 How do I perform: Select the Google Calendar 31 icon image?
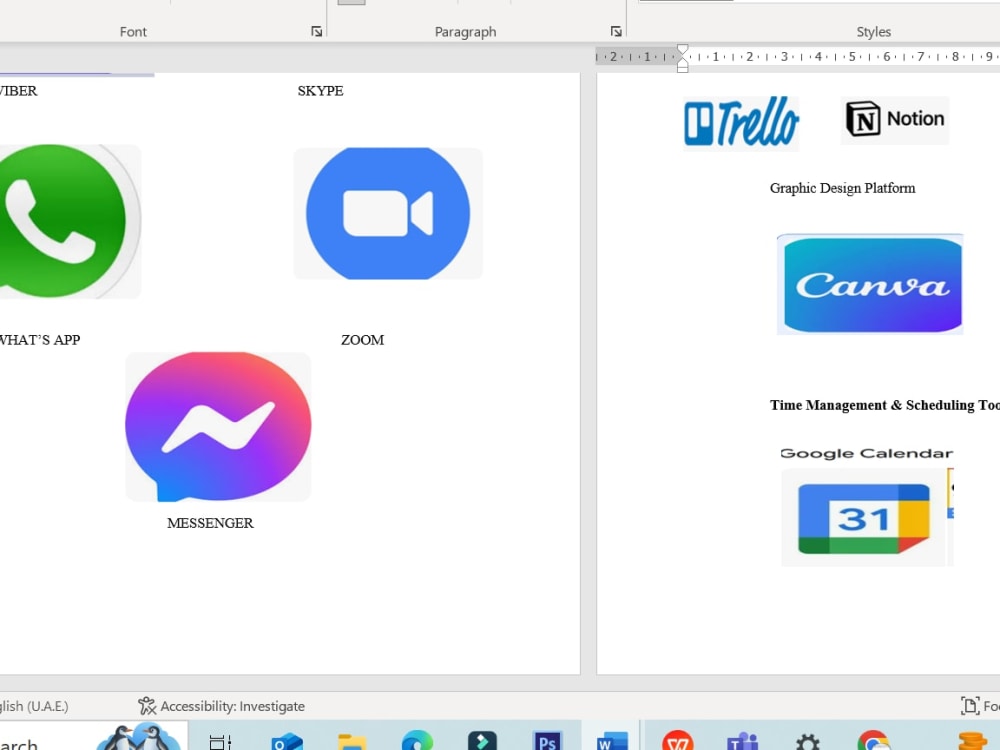pos(864,518)
